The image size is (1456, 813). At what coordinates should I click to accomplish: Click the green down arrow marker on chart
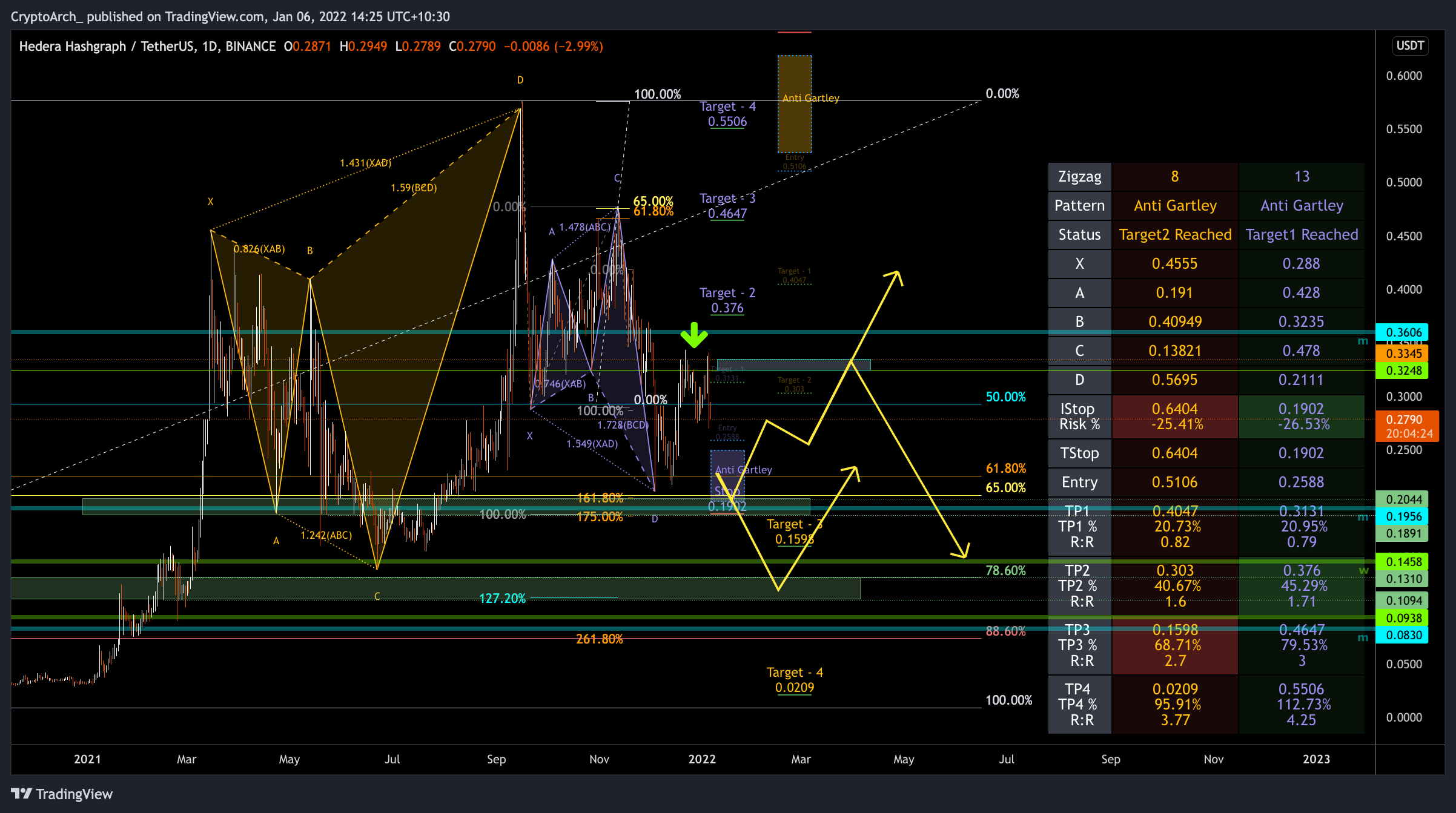(693, 335)
